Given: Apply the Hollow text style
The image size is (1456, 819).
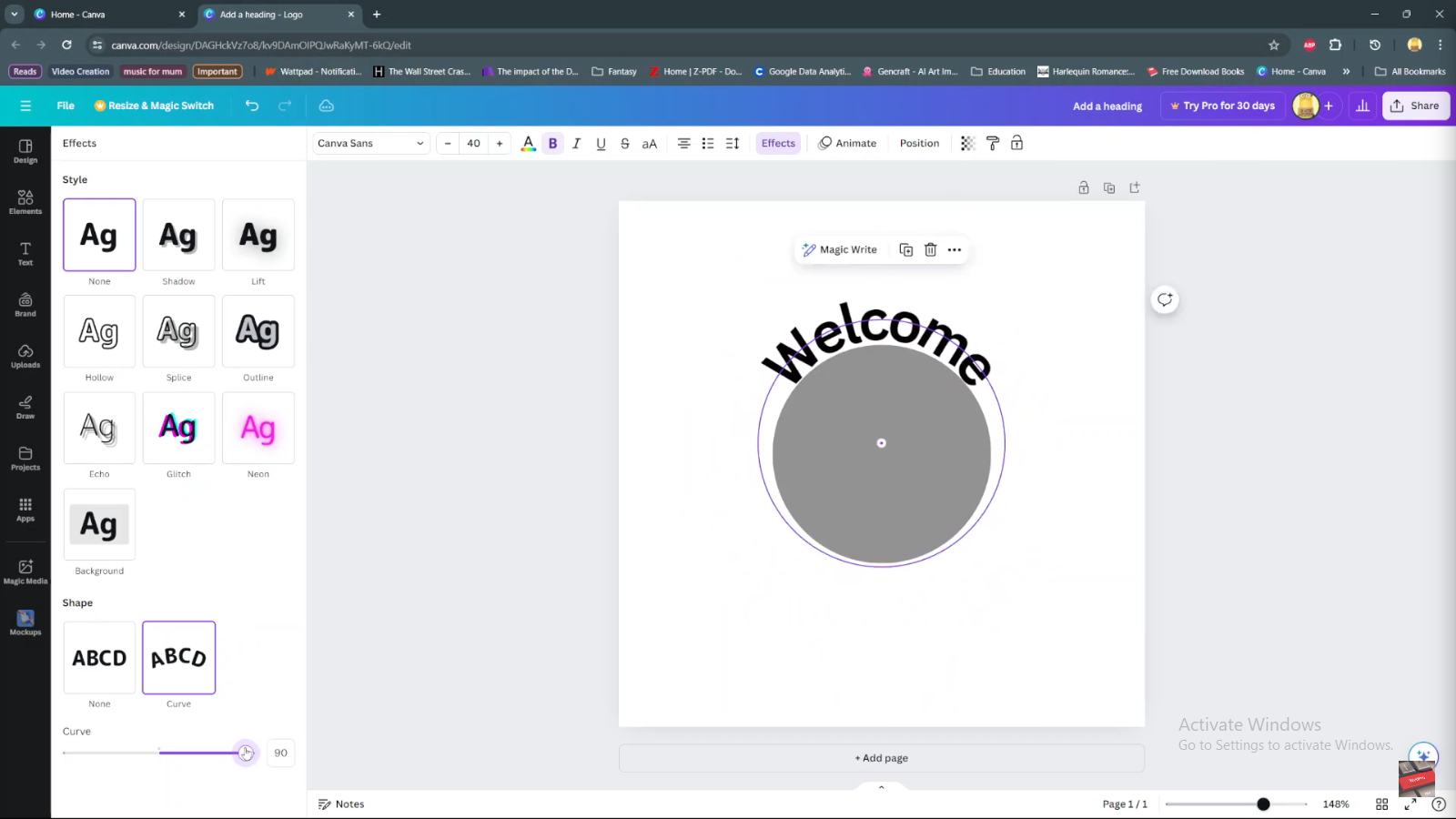Looking at the screenshot, I should pyautogui.click(x=99, y=331).
